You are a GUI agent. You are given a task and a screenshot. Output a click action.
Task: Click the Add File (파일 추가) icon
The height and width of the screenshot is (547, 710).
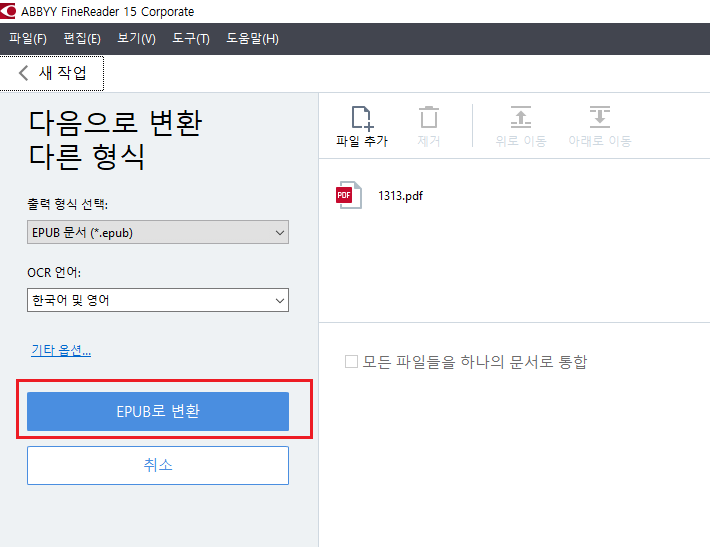click(x=362, y=118)
